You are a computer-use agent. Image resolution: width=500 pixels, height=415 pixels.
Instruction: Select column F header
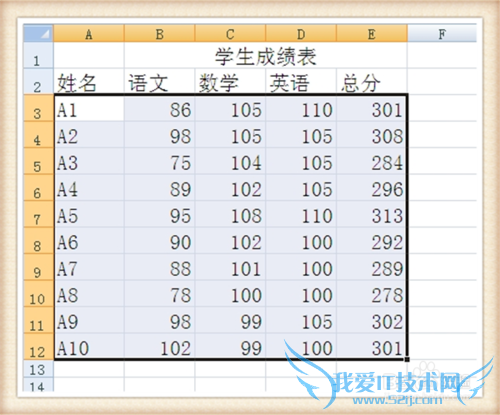point(442,33)
